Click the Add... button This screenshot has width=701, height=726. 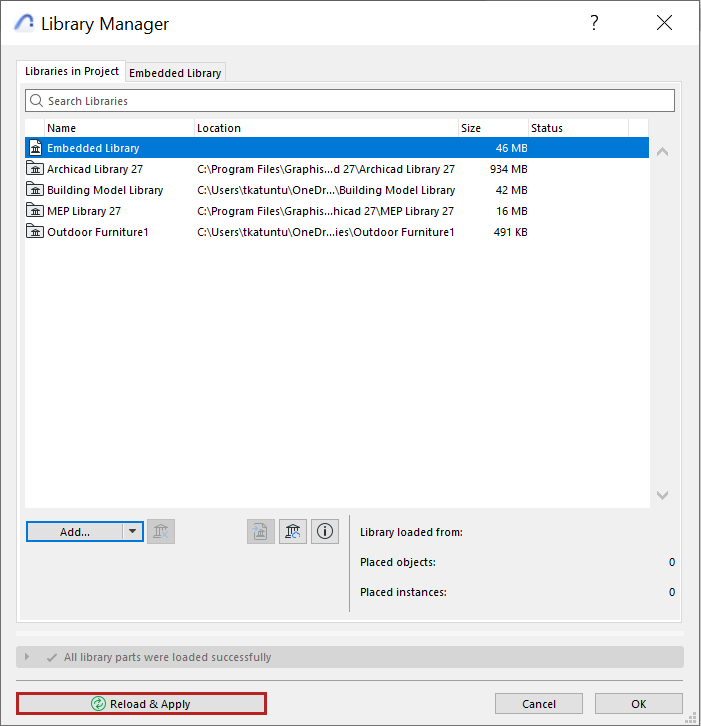[75, 532]
